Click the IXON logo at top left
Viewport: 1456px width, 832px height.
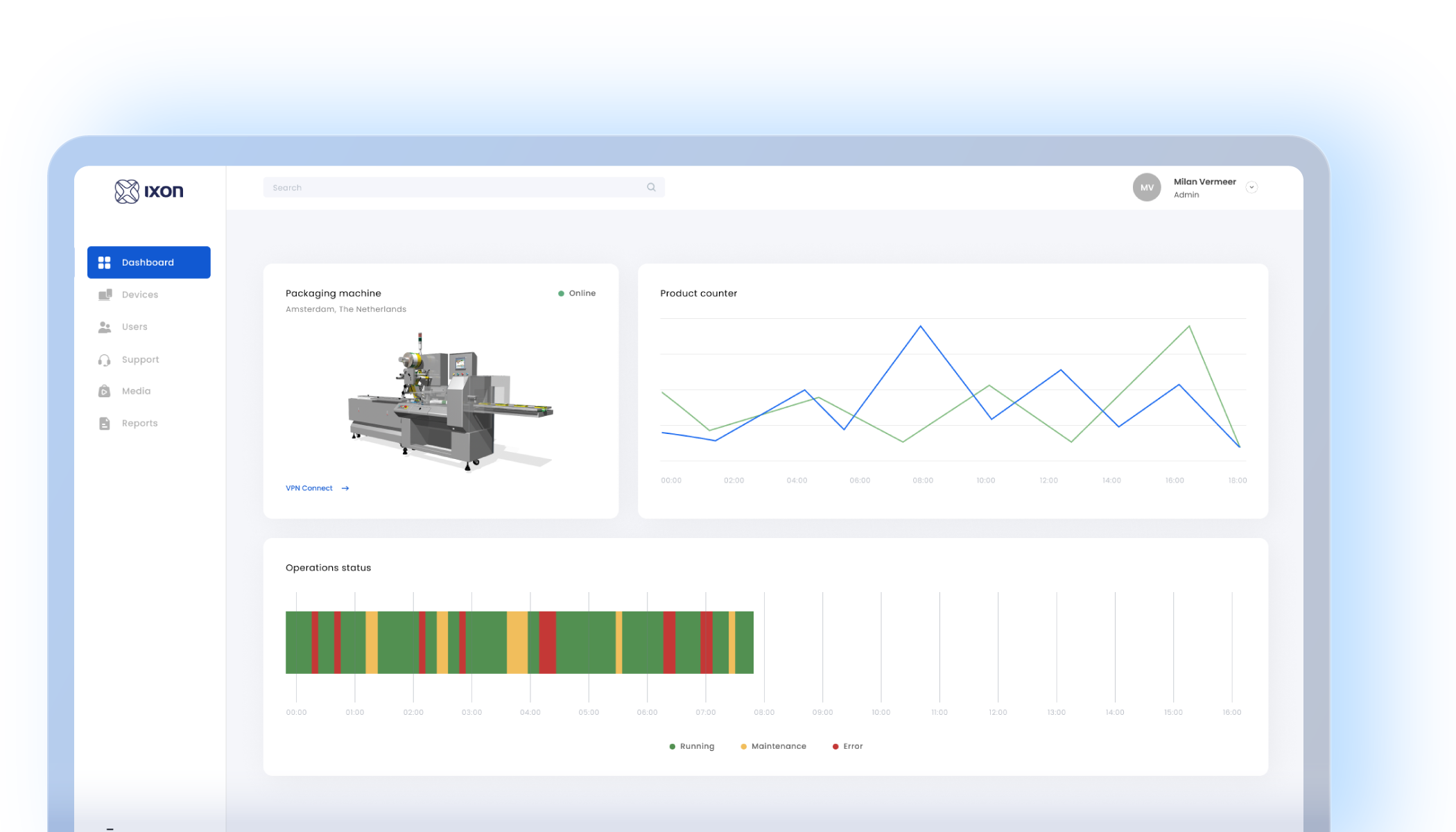click(148, 191)
